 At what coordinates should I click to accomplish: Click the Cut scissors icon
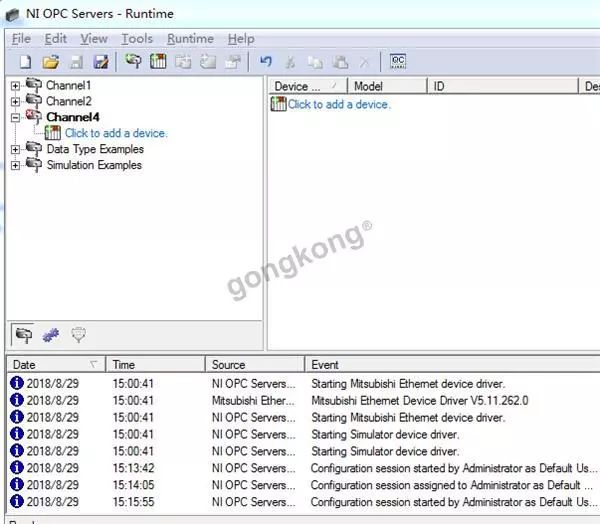click(290, 62)
